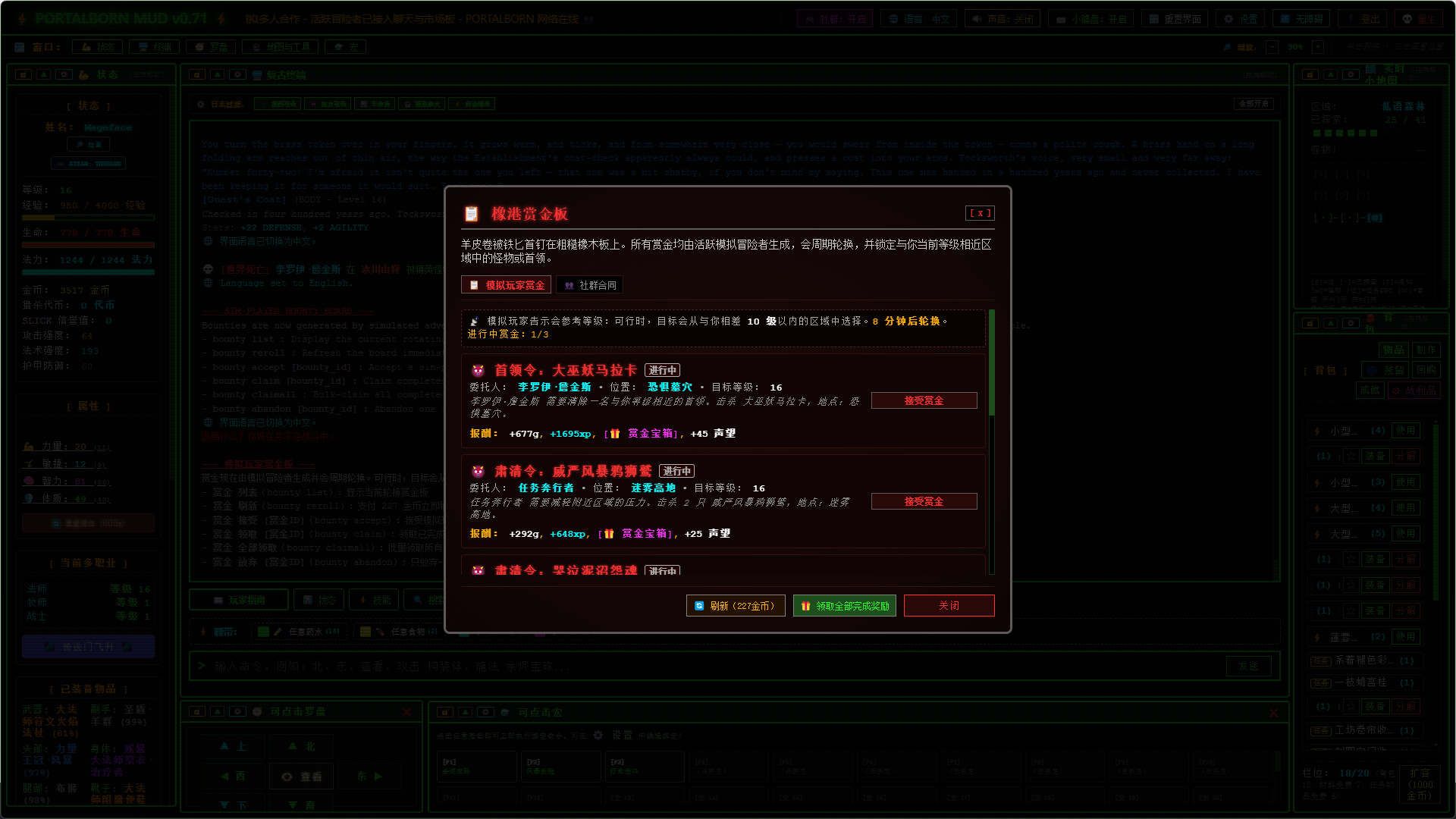Viewport: 1456px width, 819px height.
Task: Collapse the 状态 panel with its up-arrow icon
Action: [44, 75]
